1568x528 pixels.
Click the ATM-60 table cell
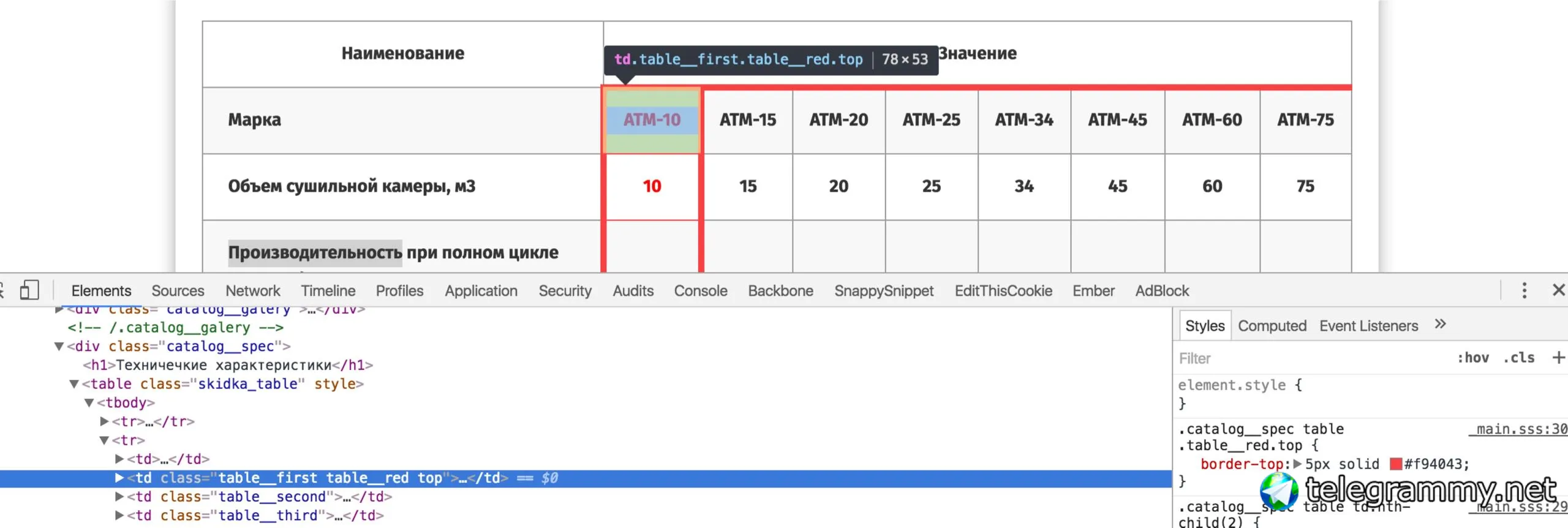[1212, 120]
